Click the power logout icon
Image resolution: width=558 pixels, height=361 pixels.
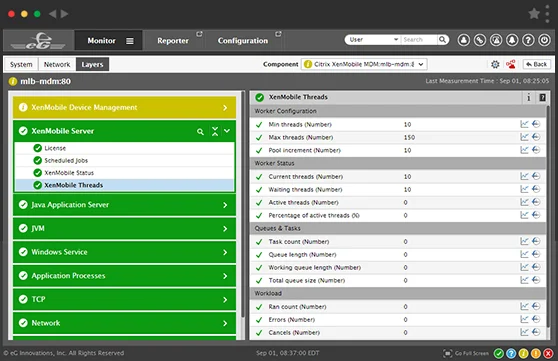544,40
